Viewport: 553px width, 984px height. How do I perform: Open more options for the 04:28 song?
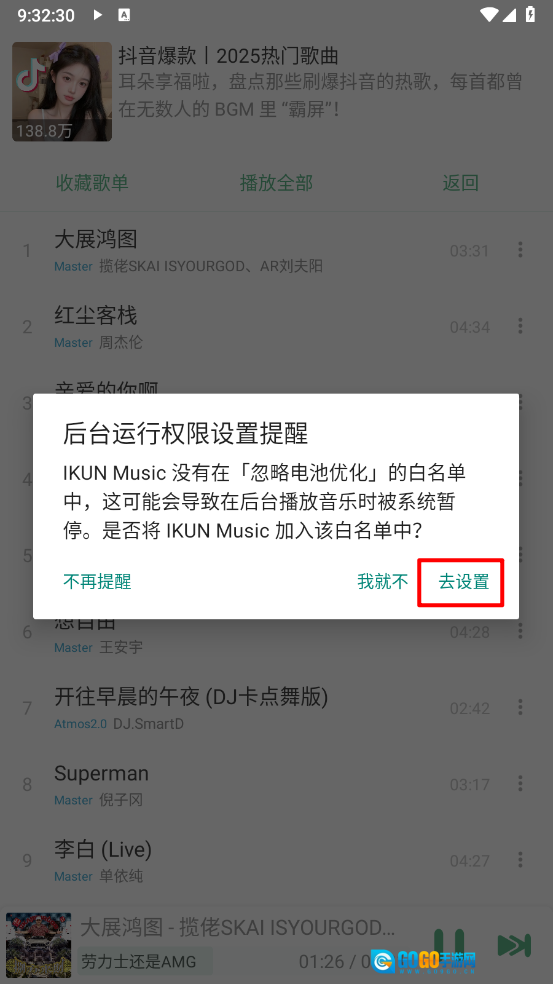(520, 631)
